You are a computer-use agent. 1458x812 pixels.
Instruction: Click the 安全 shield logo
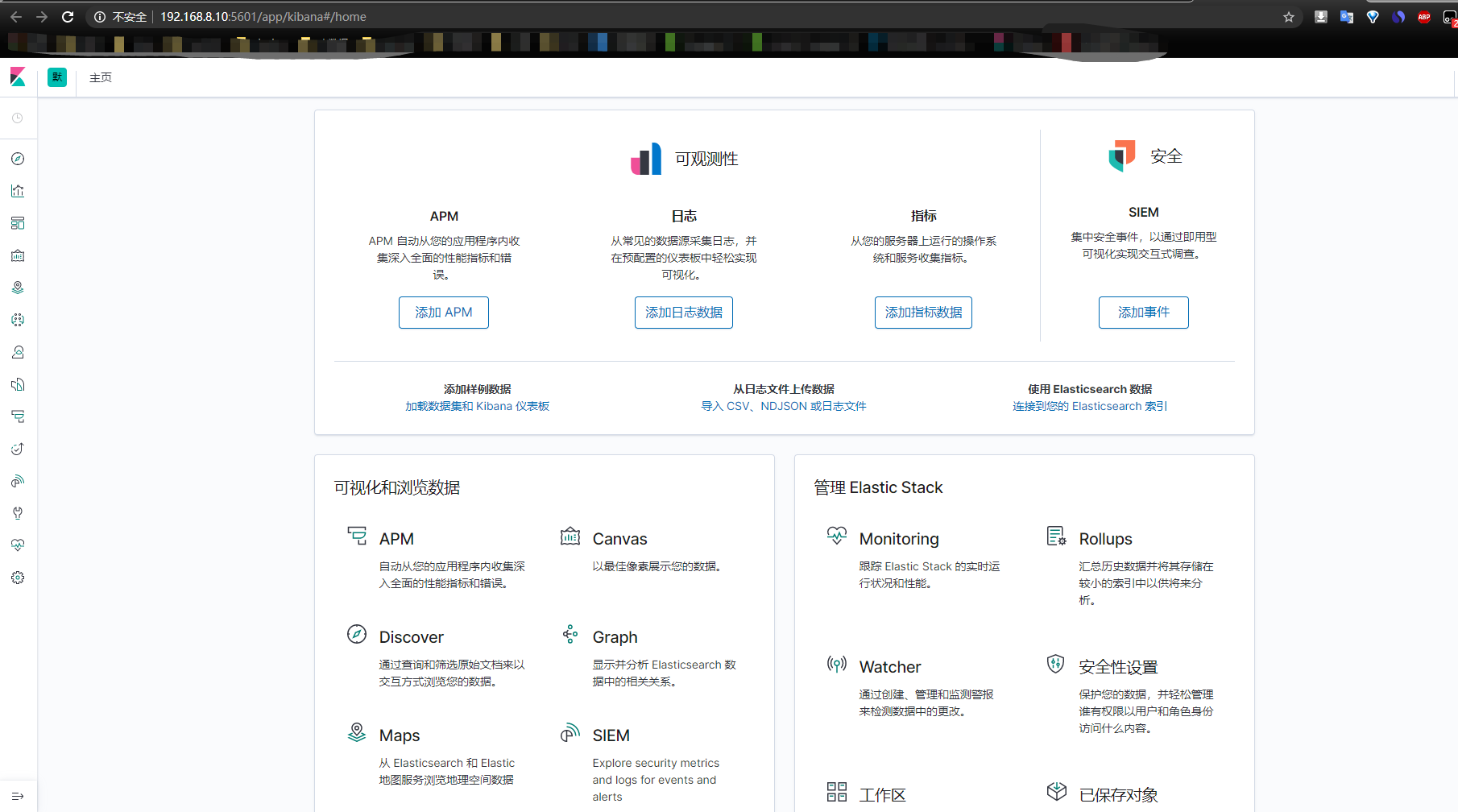1122,155
